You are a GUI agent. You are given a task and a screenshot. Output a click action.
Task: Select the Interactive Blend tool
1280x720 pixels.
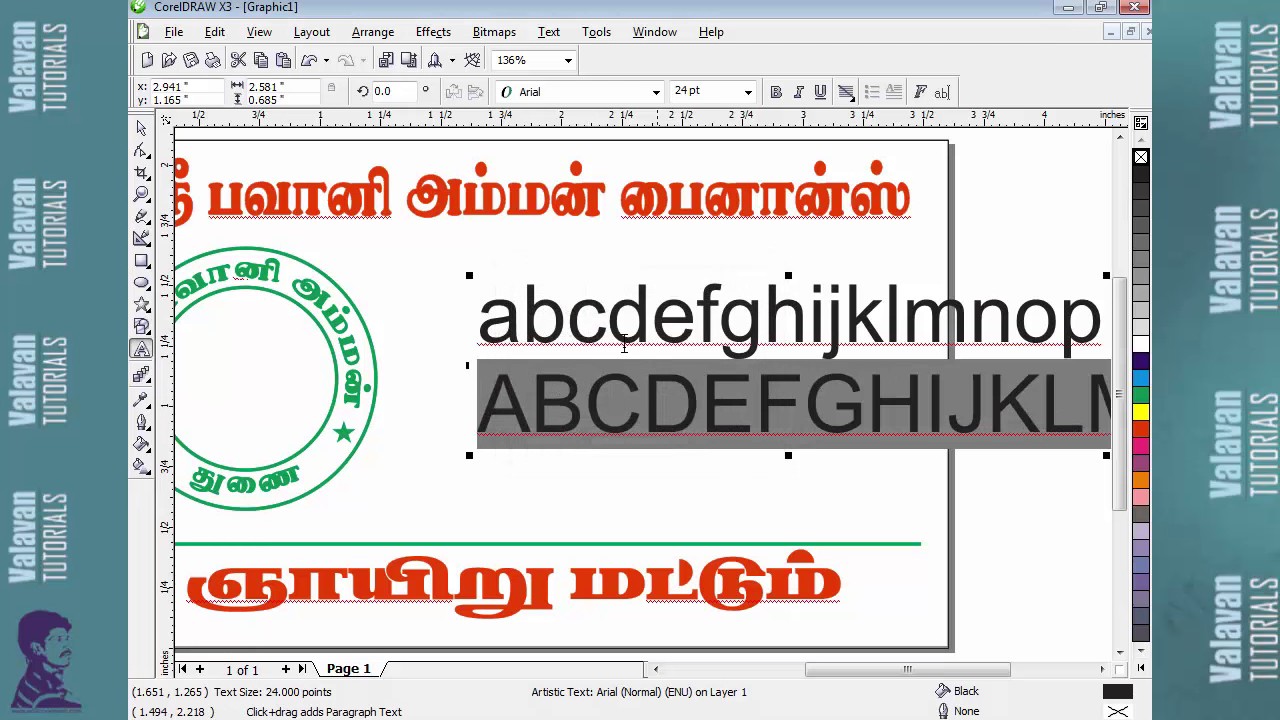pos(141,375)
